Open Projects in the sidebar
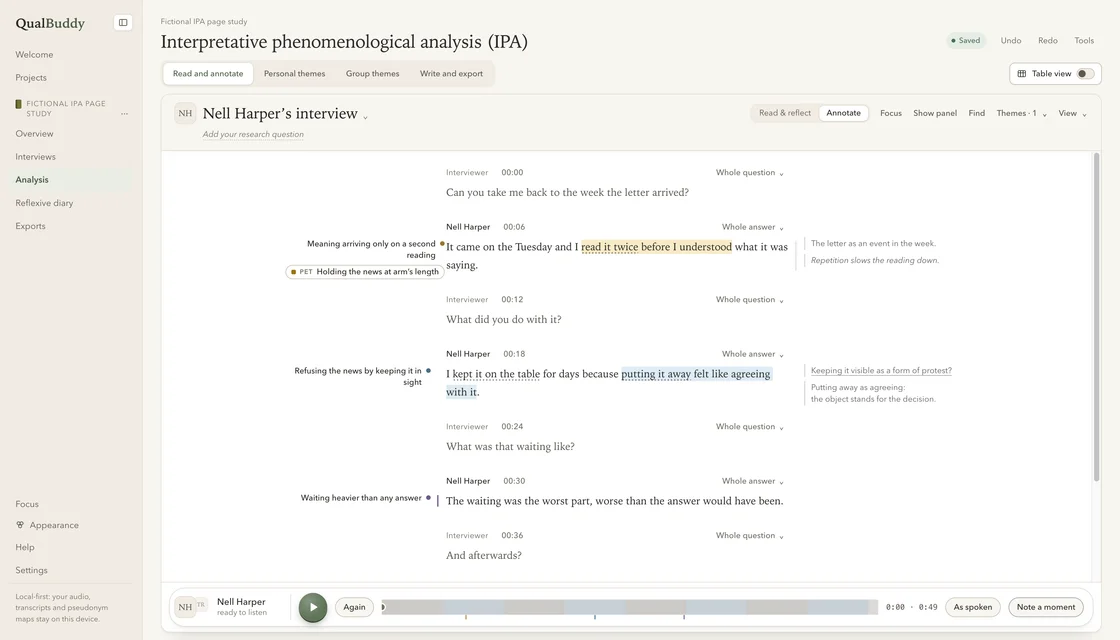The image size is (1120, 640). (31, 77)
